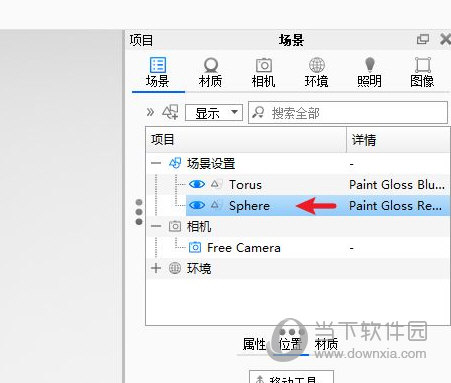Collapse the 场景设置 tree node

coord(156,163)
